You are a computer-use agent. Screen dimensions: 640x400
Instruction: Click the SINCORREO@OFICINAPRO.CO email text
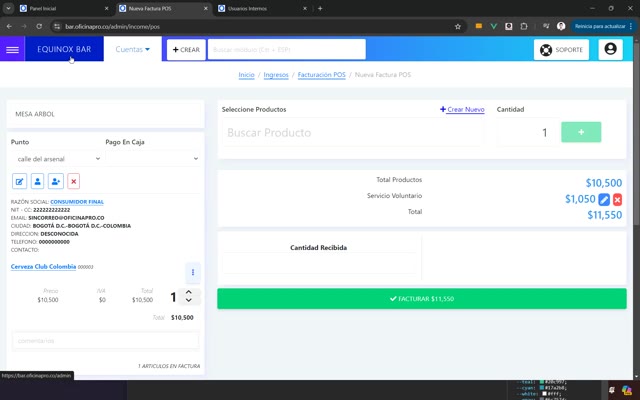pyautogui.click(x=66, y=218)
